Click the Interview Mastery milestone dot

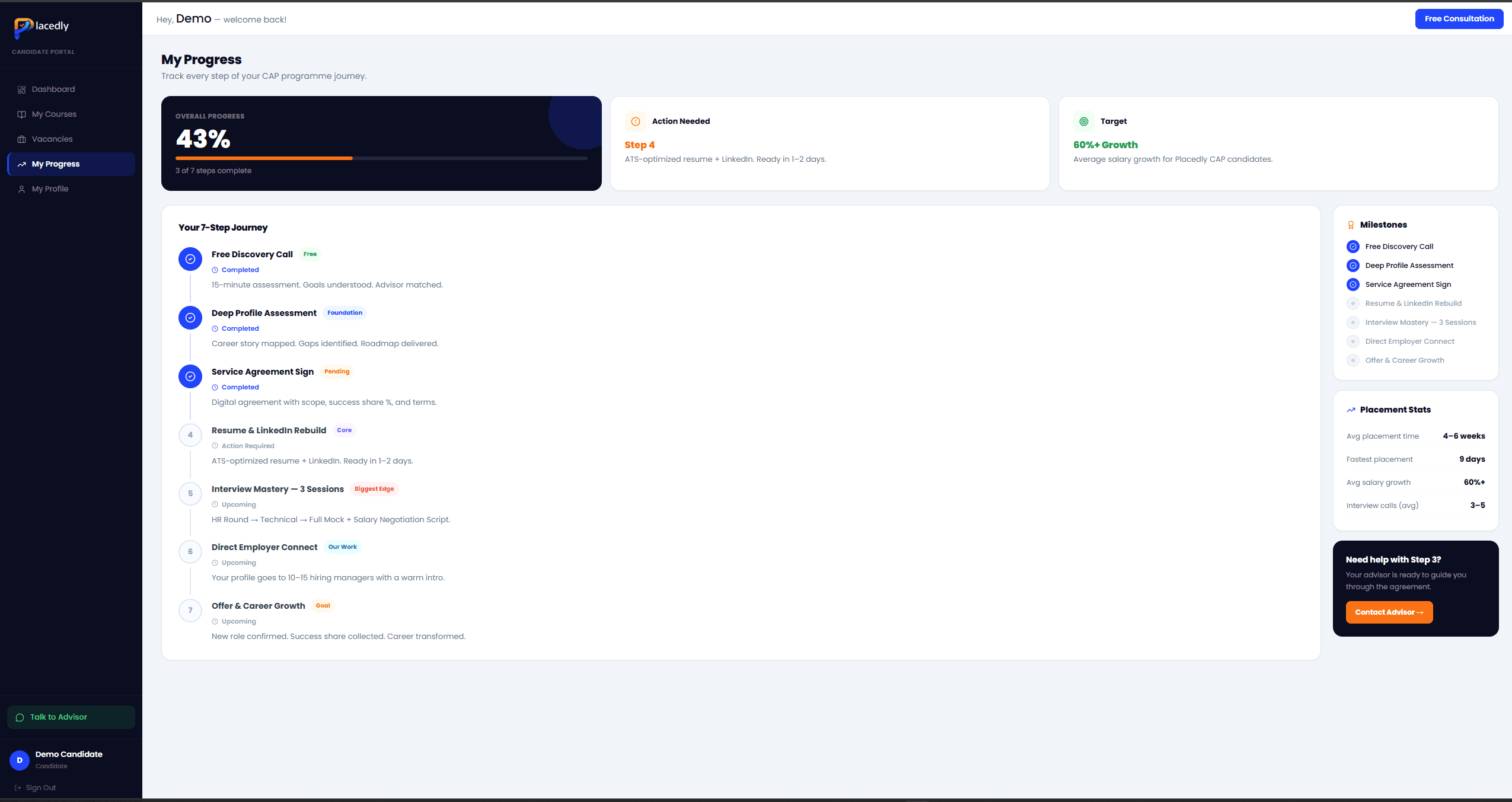click(1353, 322)
